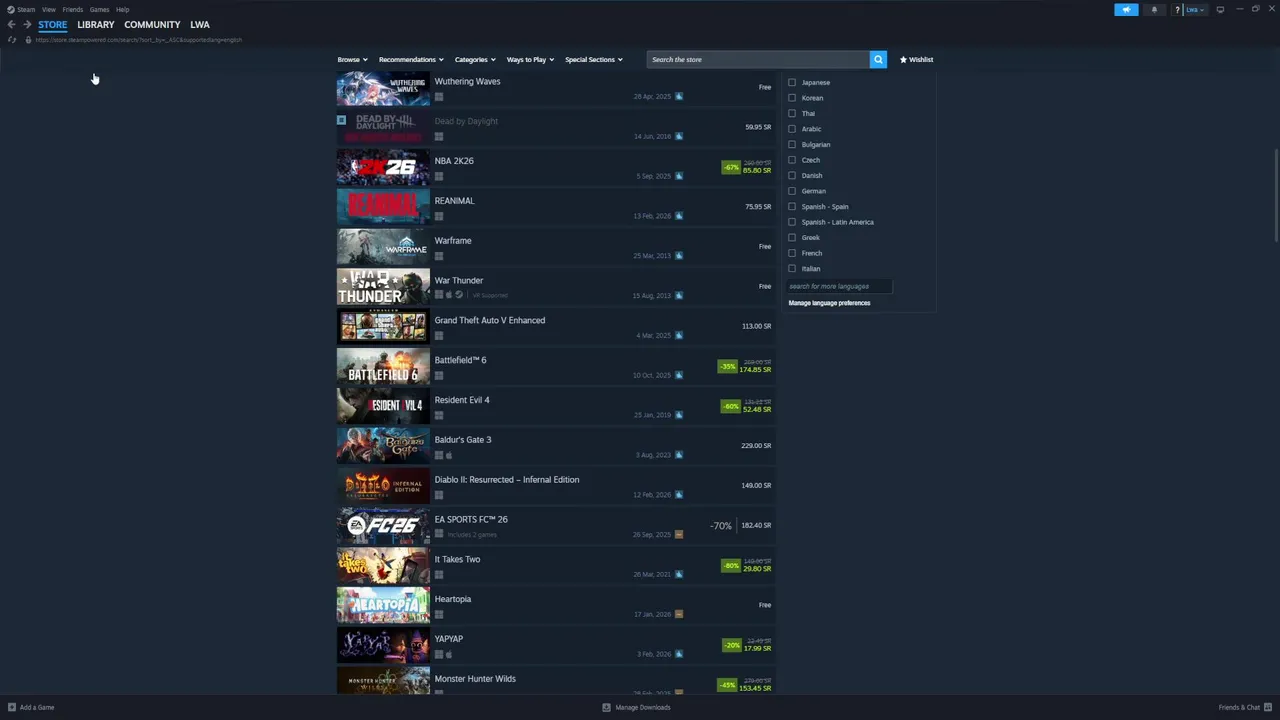Enable the Japanese language checkbox
Image resolution: width=1280 pixels, height=720 pixels.
[x=792, y=82]
